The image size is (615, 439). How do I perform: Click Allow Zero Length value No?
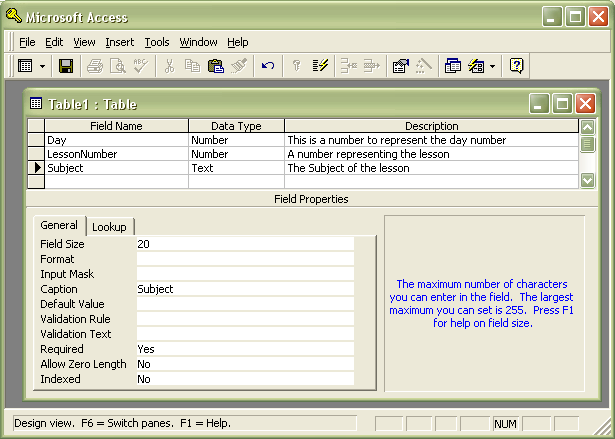245,364
